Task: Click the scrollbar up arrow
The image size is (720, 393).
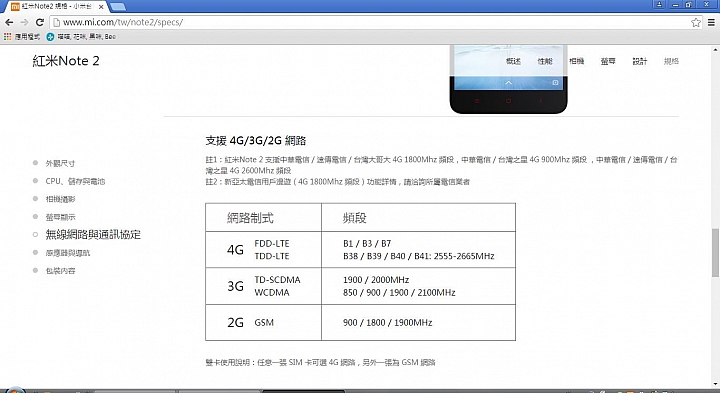Action: tap(715, 50)
